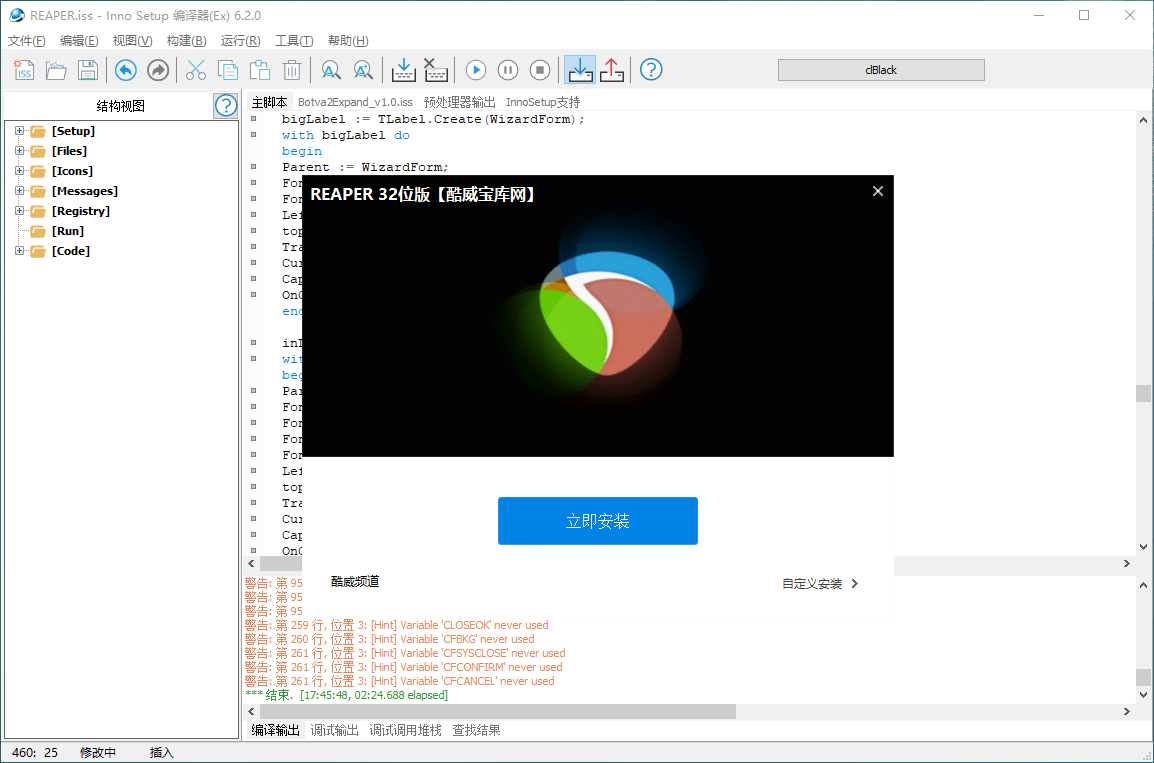Viewport: 1154px width, 763px height.
Task: Open the 运行(R) menu
Action: point(241,40)
